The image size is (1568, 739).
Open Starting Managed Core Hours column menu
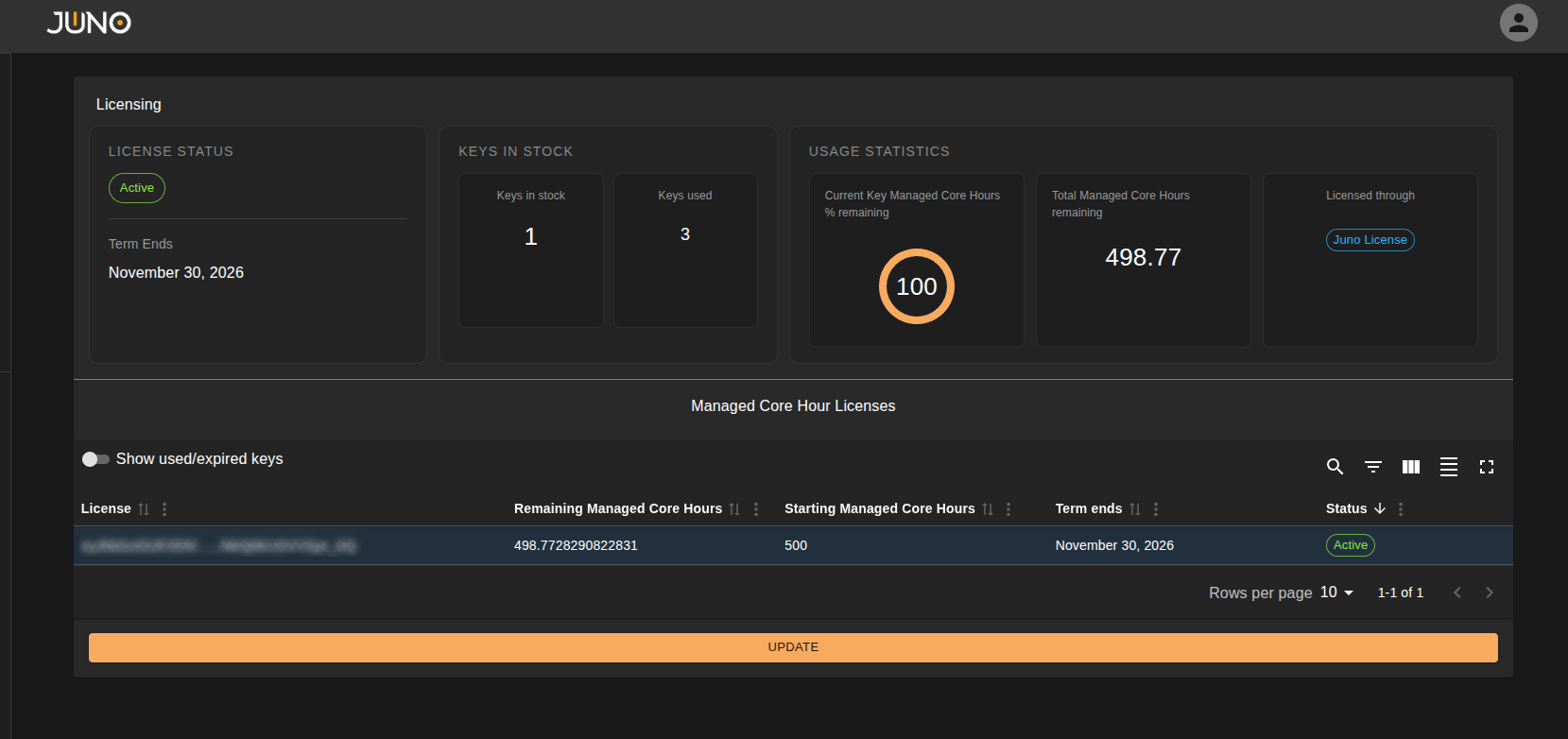pyautogui.click(x=1008, y=509)
